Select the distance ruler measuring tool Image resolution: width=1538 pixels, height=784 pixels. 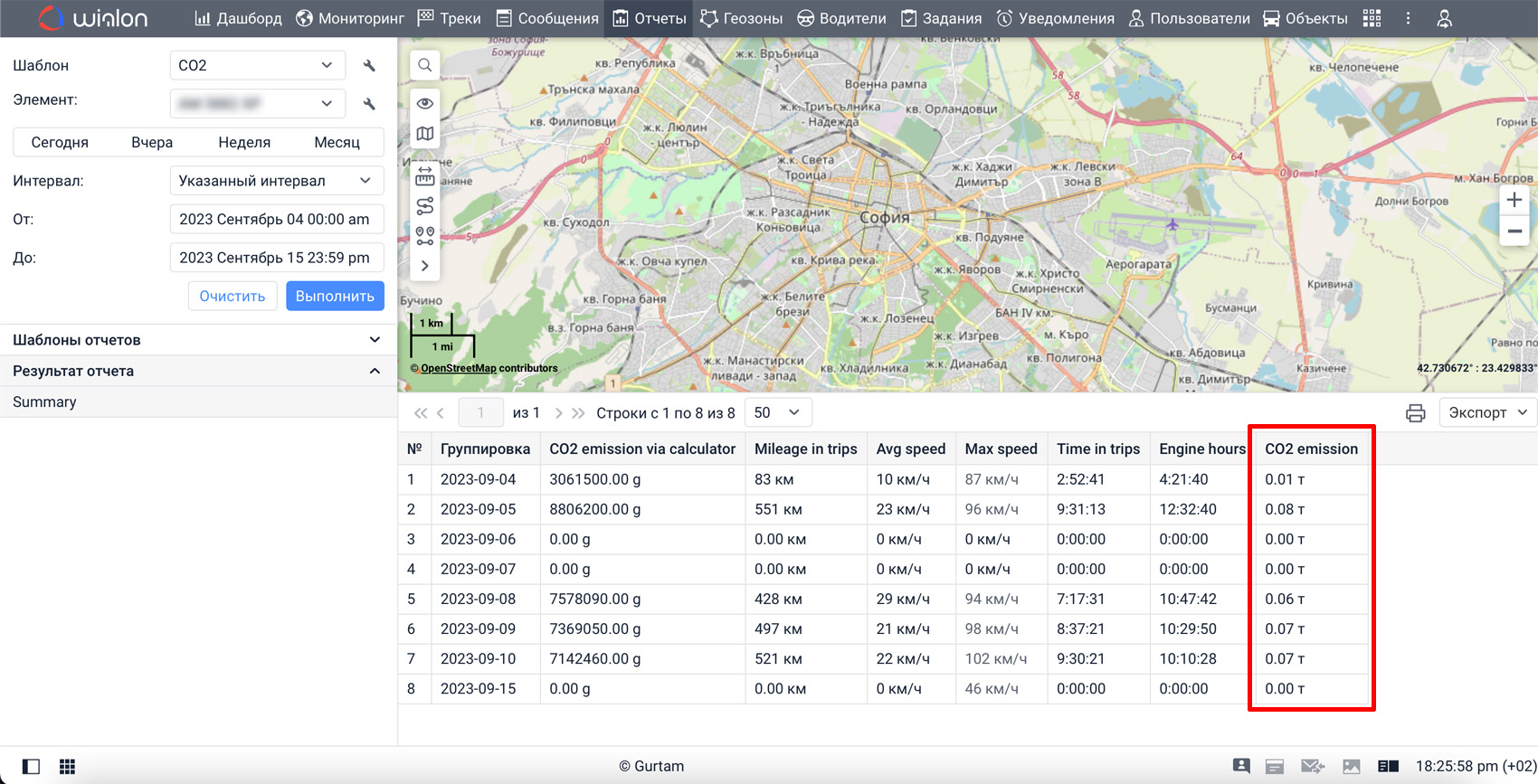pos(424,175)
